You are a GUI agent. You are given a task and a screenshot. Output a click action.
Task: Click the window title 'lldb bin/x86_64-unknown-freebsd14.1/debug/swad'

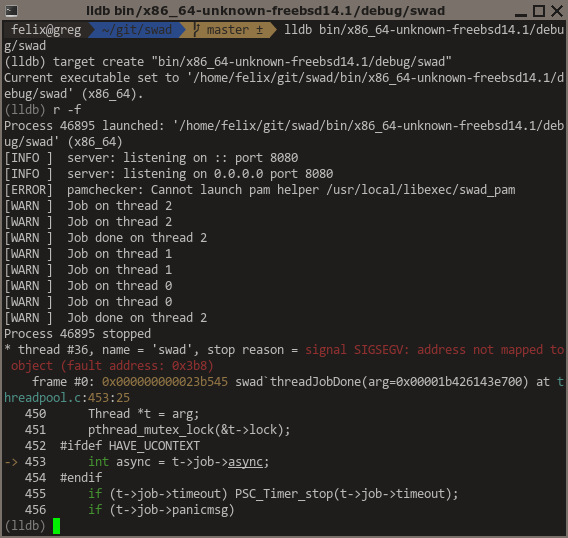click(265, 11)
